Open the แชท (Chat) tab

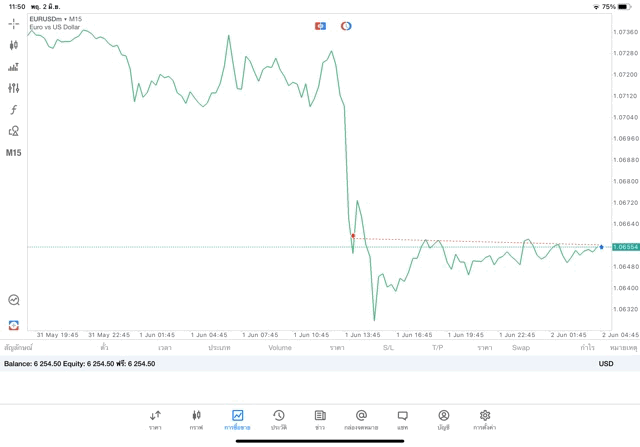pyautogui.click(x=402, y=419)
